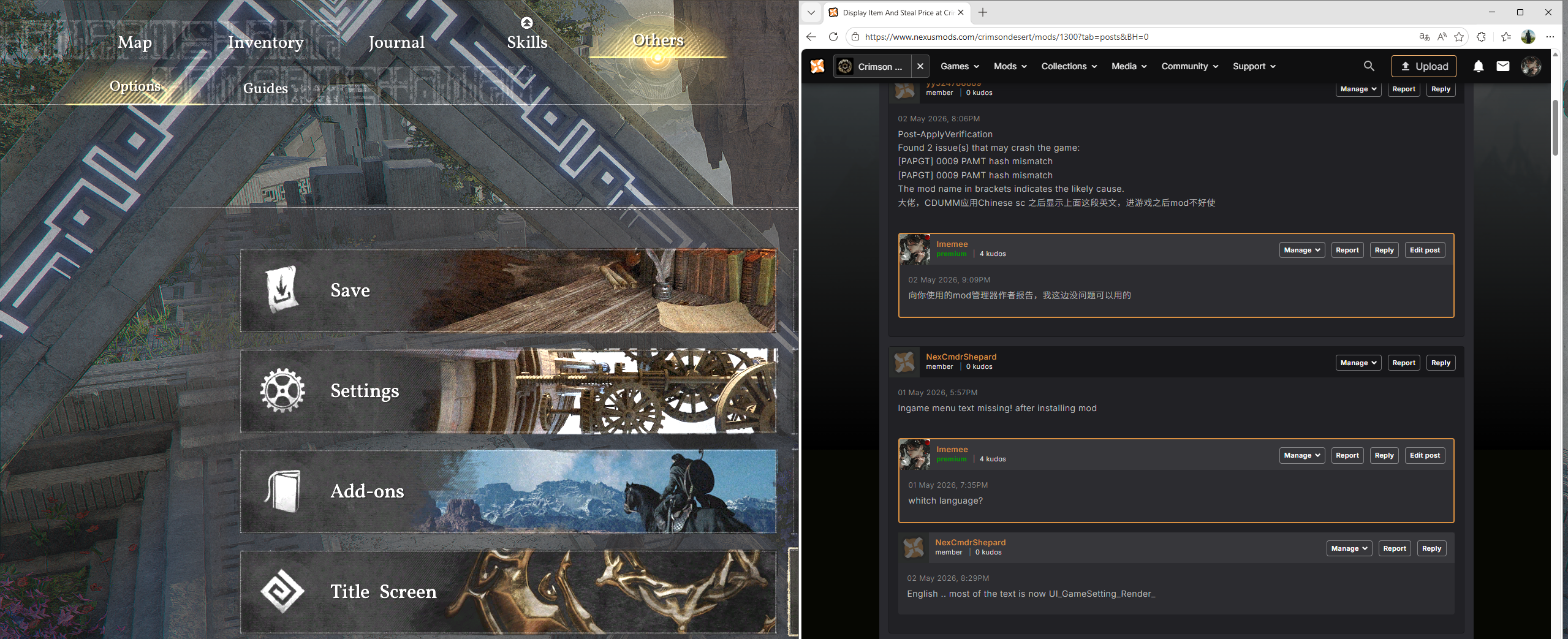Open the Nexus user avatar menu

pos(1531,66)
